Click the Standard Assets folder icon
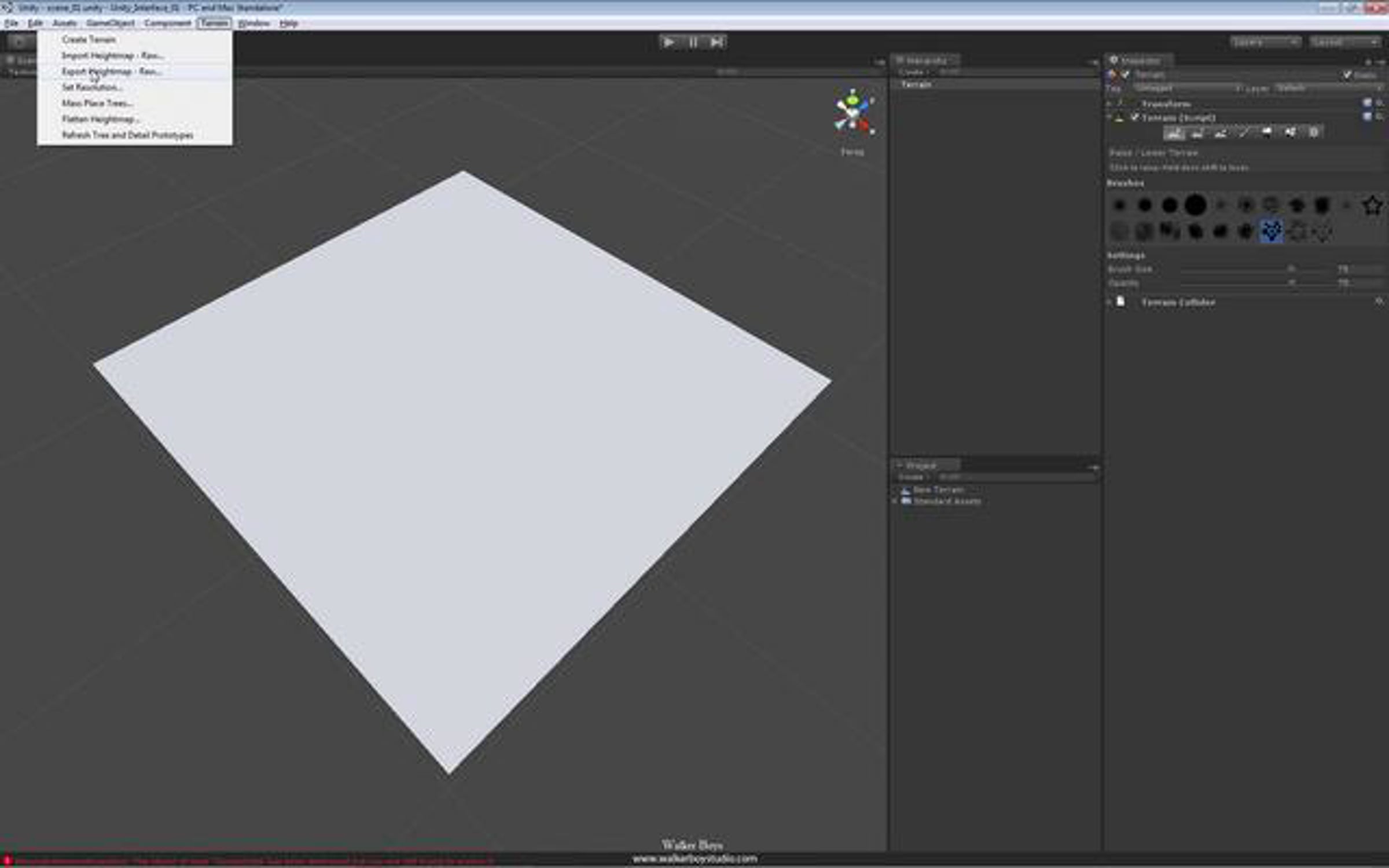Viewport: 1389px width, 868px height. 906,501
